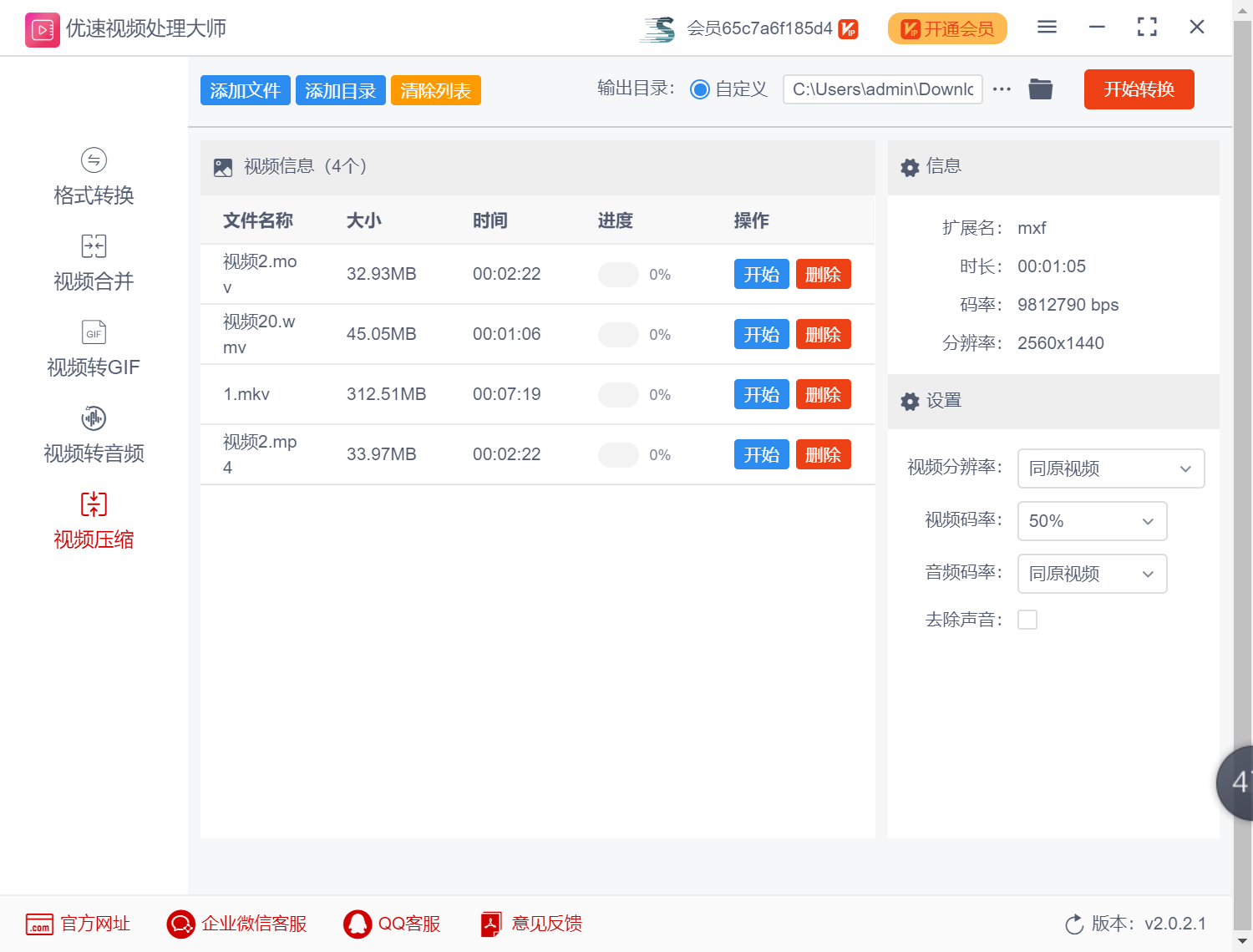This screenshot has width=1253, height=952.
Task: Click the progress bar for 1.mkv
Action: 618,394
